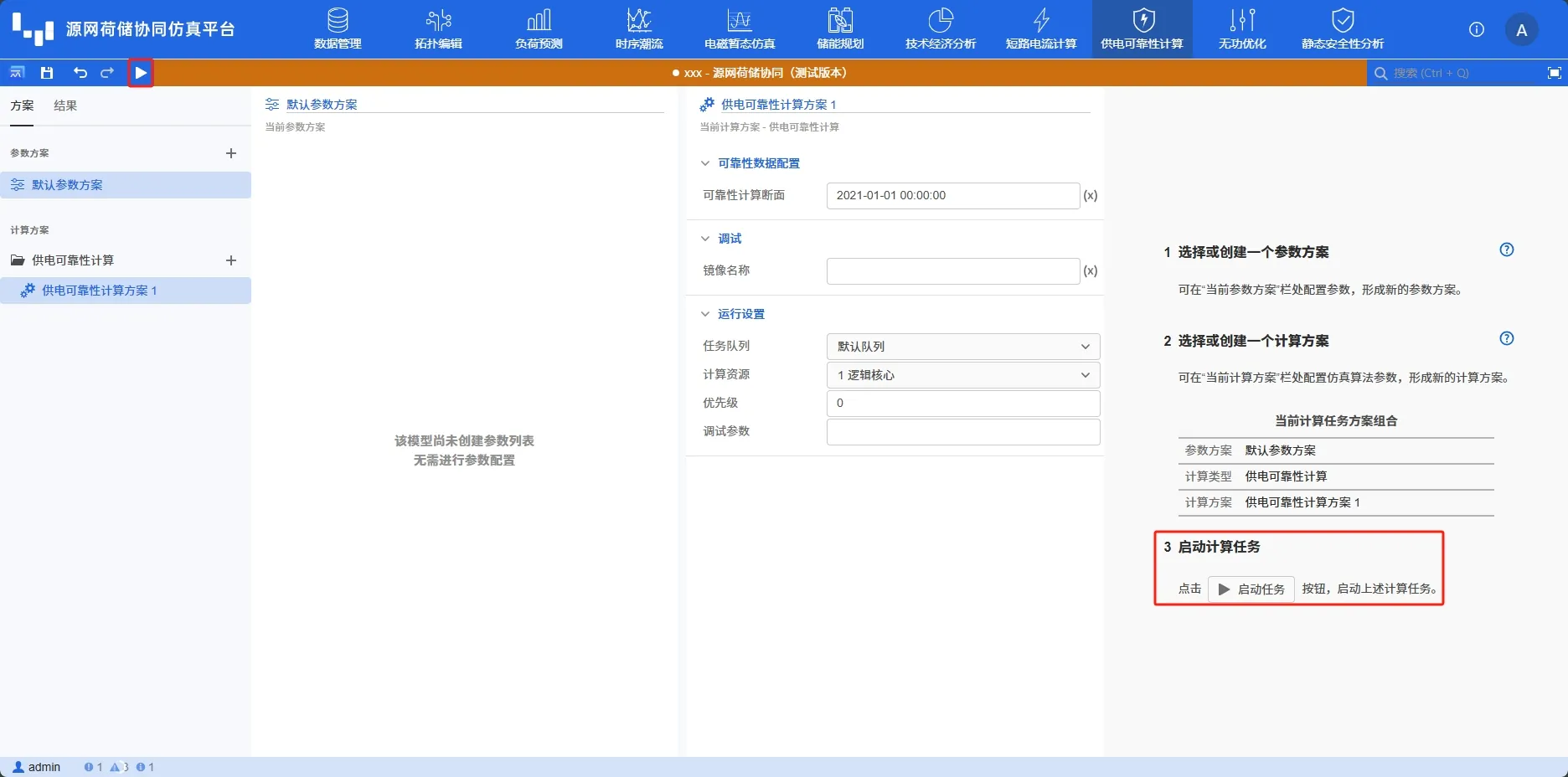Screen dimensions: 1568x777
Task: Redo the last action
Action: (107, 73)
